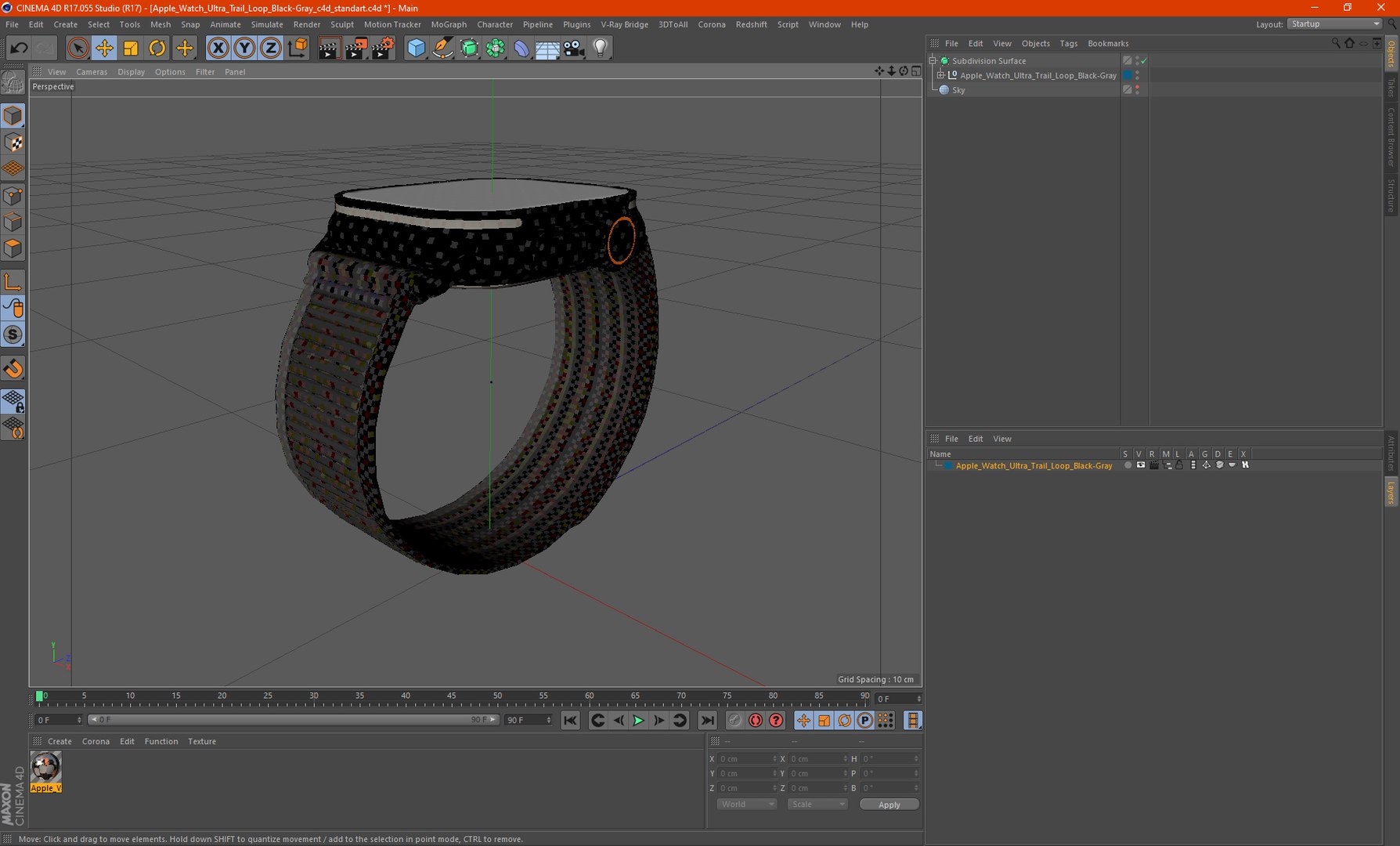Switch to Model mode
The width and height of the screenshot is (1400, 846).
pos(13,116)
